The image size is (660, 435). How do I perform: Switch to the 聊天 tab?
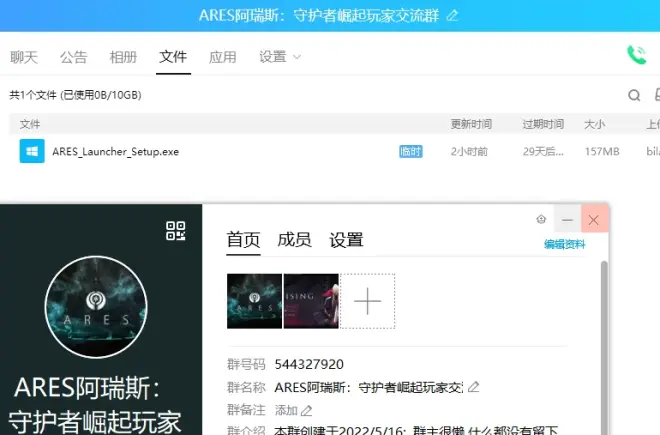tap(24, 57)
